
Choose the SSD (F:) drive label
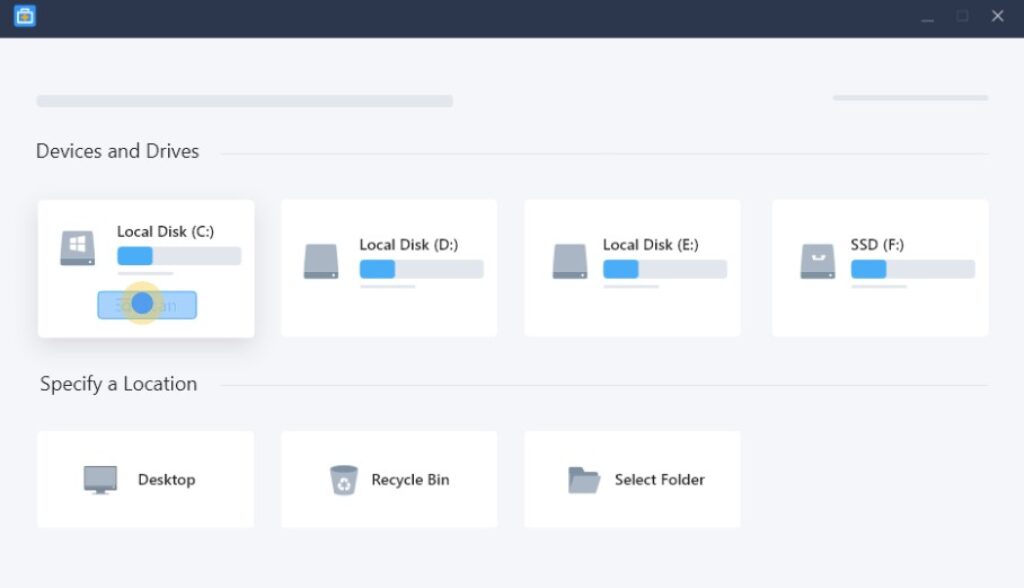tap(877, 245)
